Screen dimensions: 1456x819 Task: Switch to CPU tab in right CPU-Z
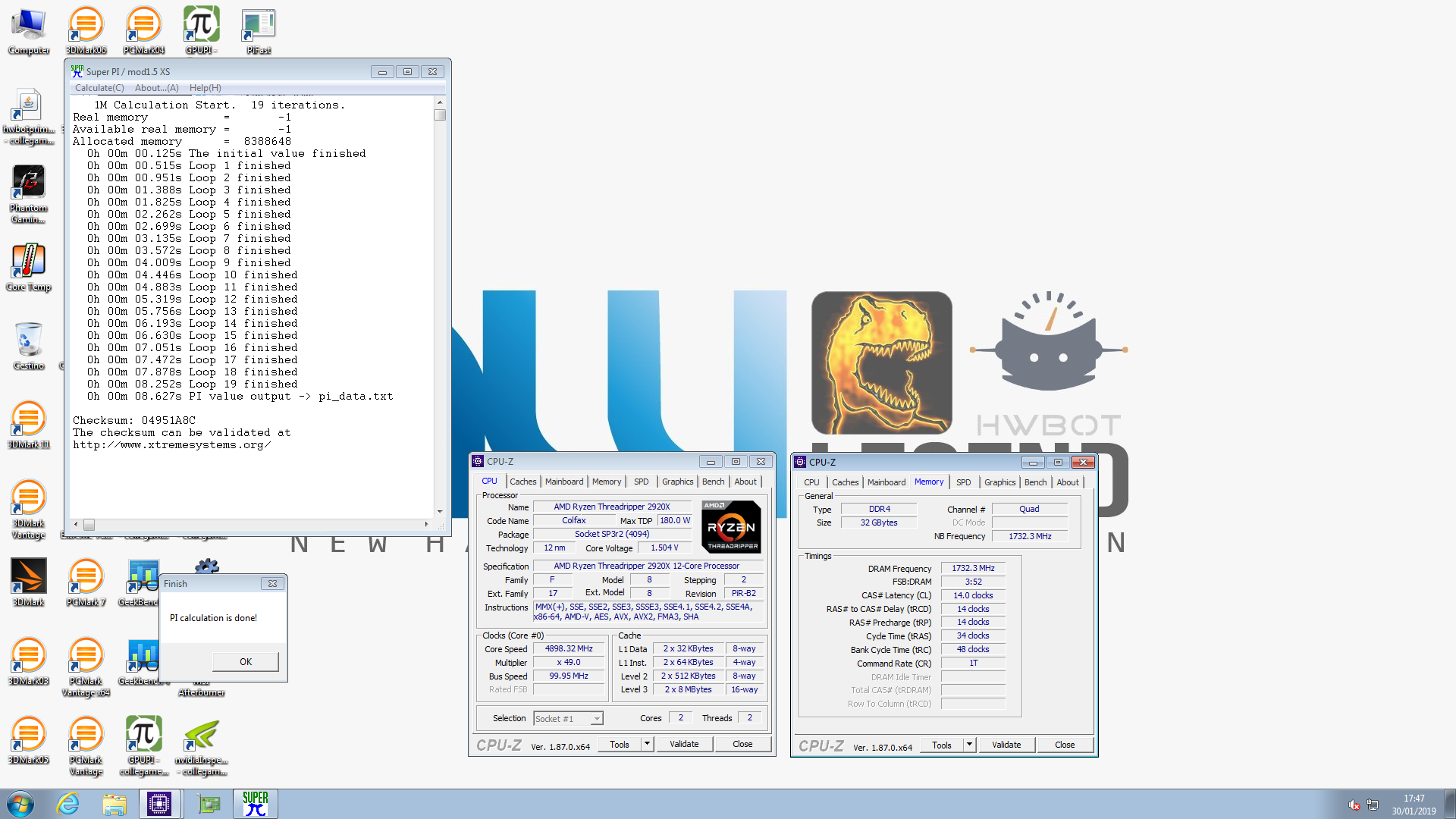coord(811,482)
